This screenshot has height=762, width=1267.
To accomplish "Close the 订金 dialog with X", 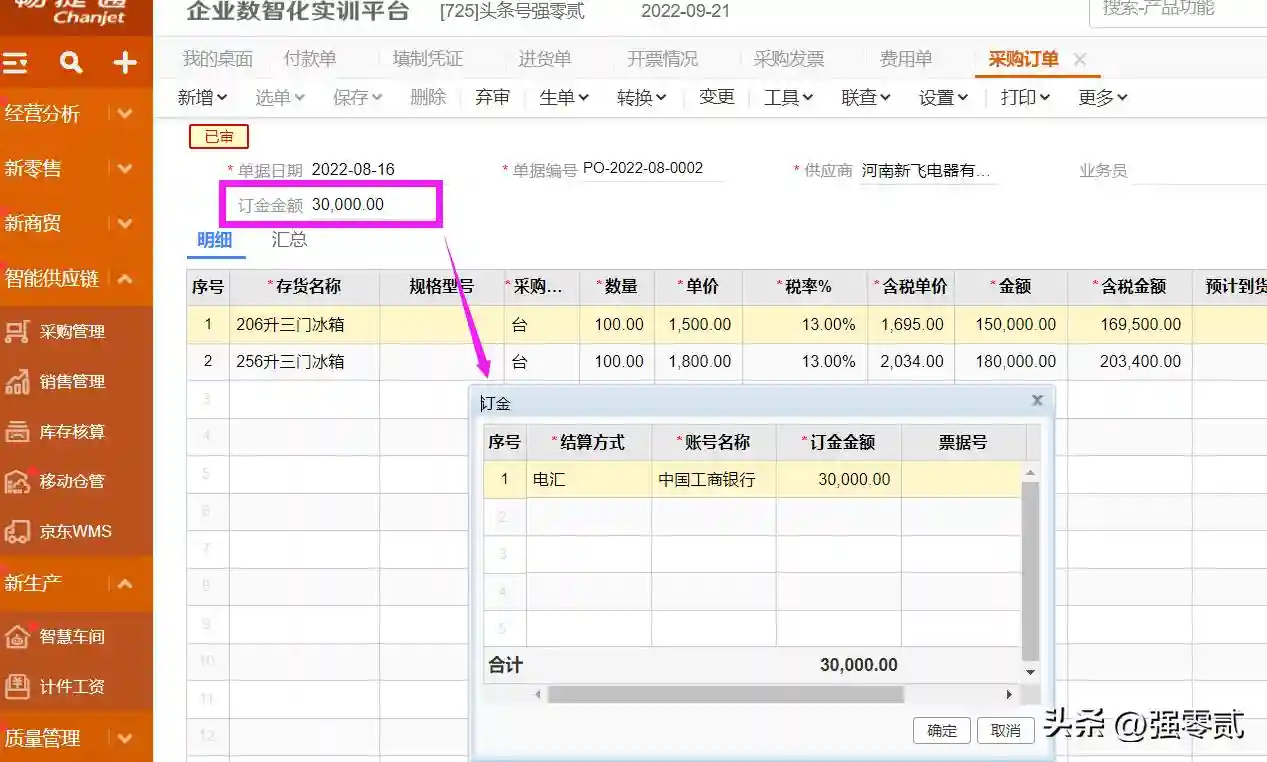I will [x=1037, y=400].
